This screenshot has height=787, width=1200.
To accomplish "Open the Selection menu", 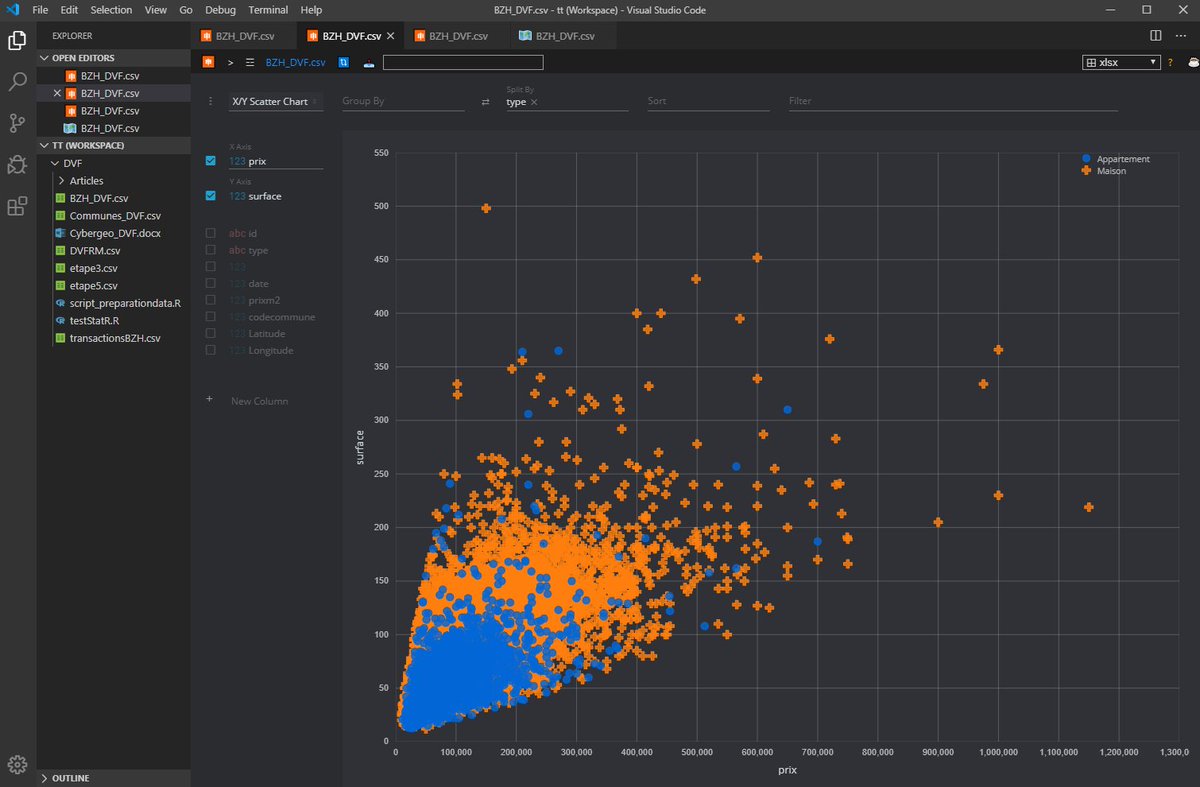I will pos(111,9).
